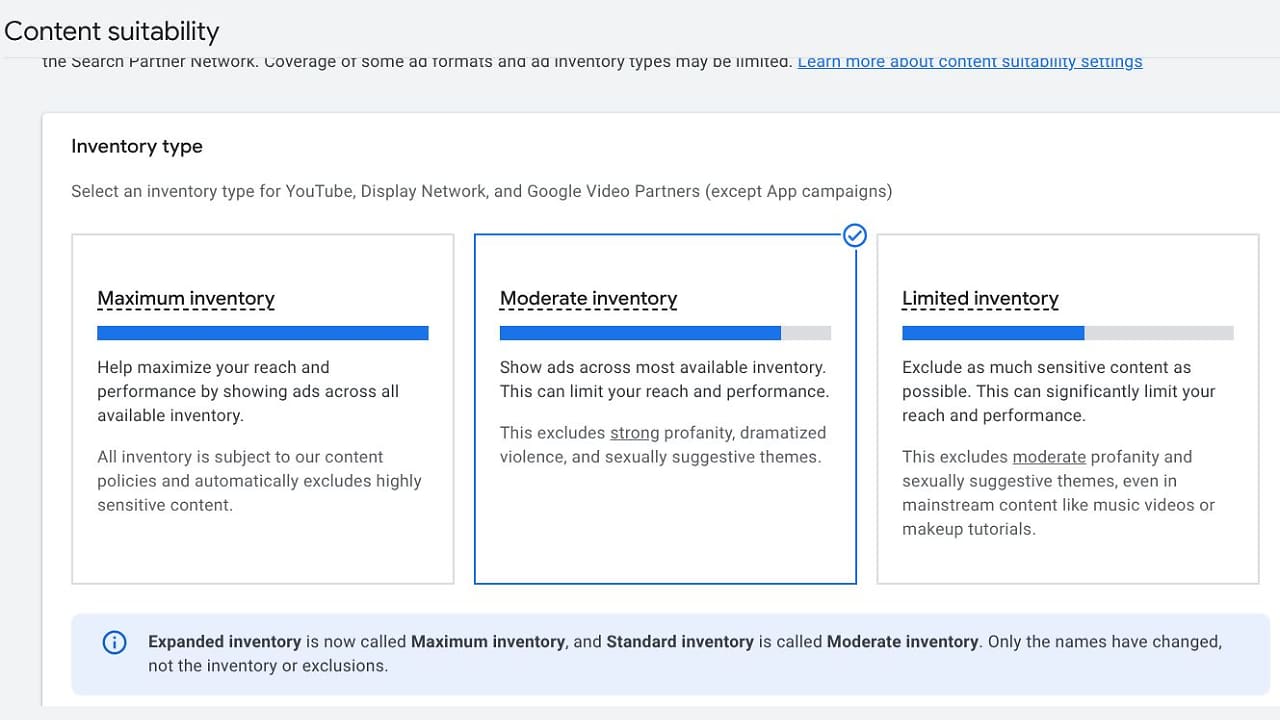
Task: Click the Content suitability page heading
Action: tap(111, 31)
